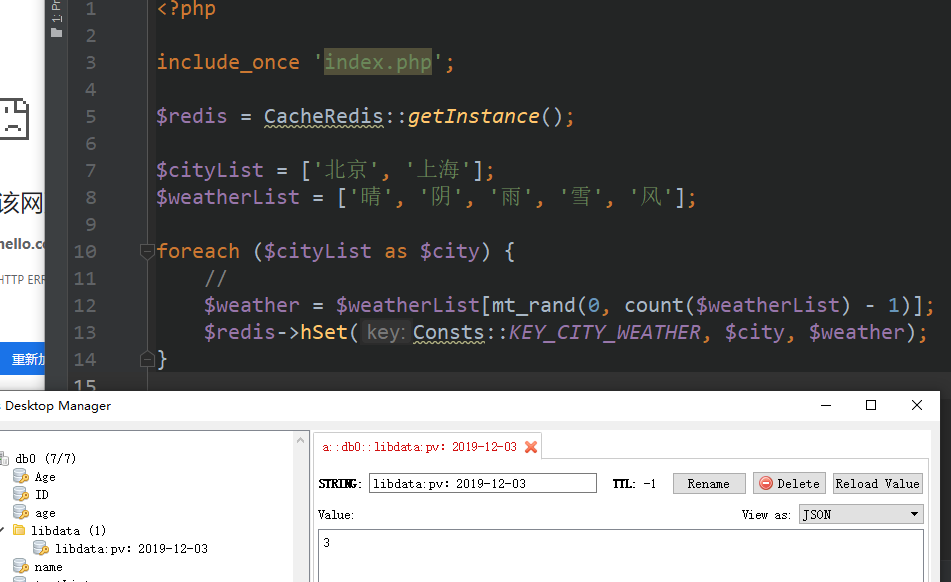The image size is (951, 582).
Task: Click inside the Value text area showing 3
Action: tap(620, 555)
